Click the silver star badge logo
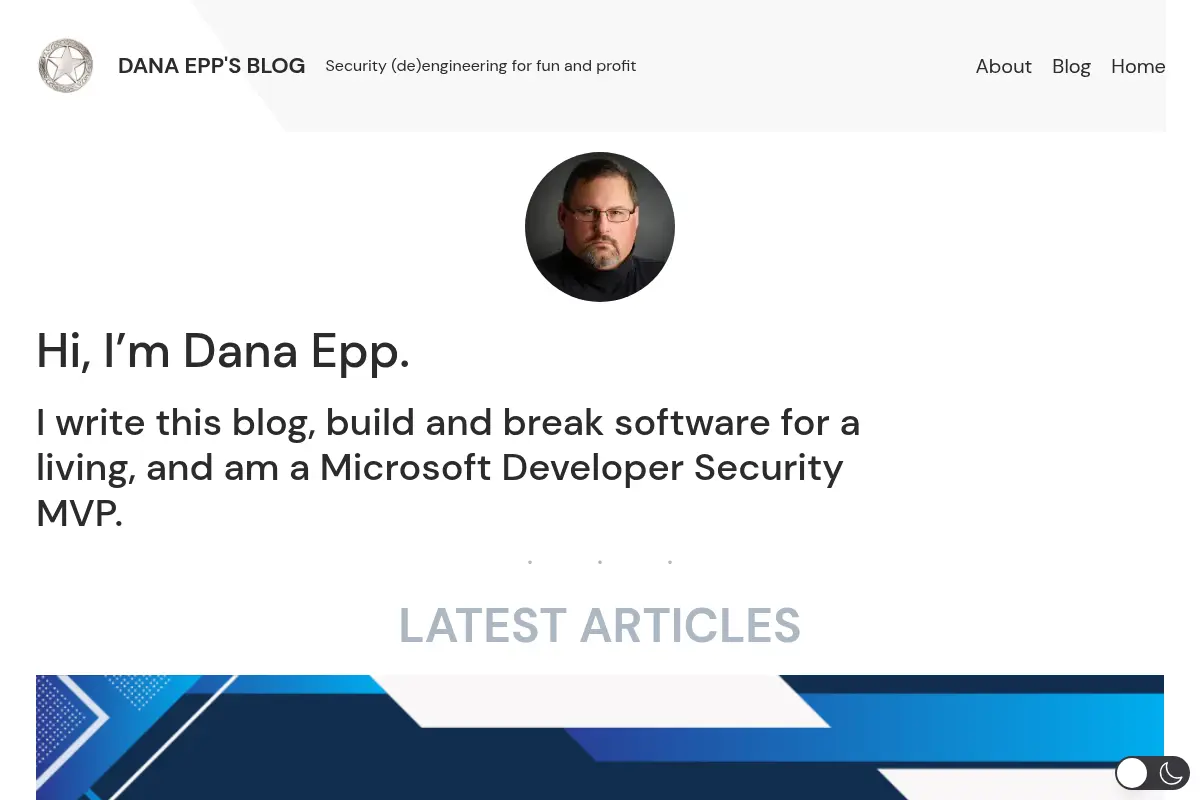This screenshot has height=800, width=1200. [x=66, y=66]
